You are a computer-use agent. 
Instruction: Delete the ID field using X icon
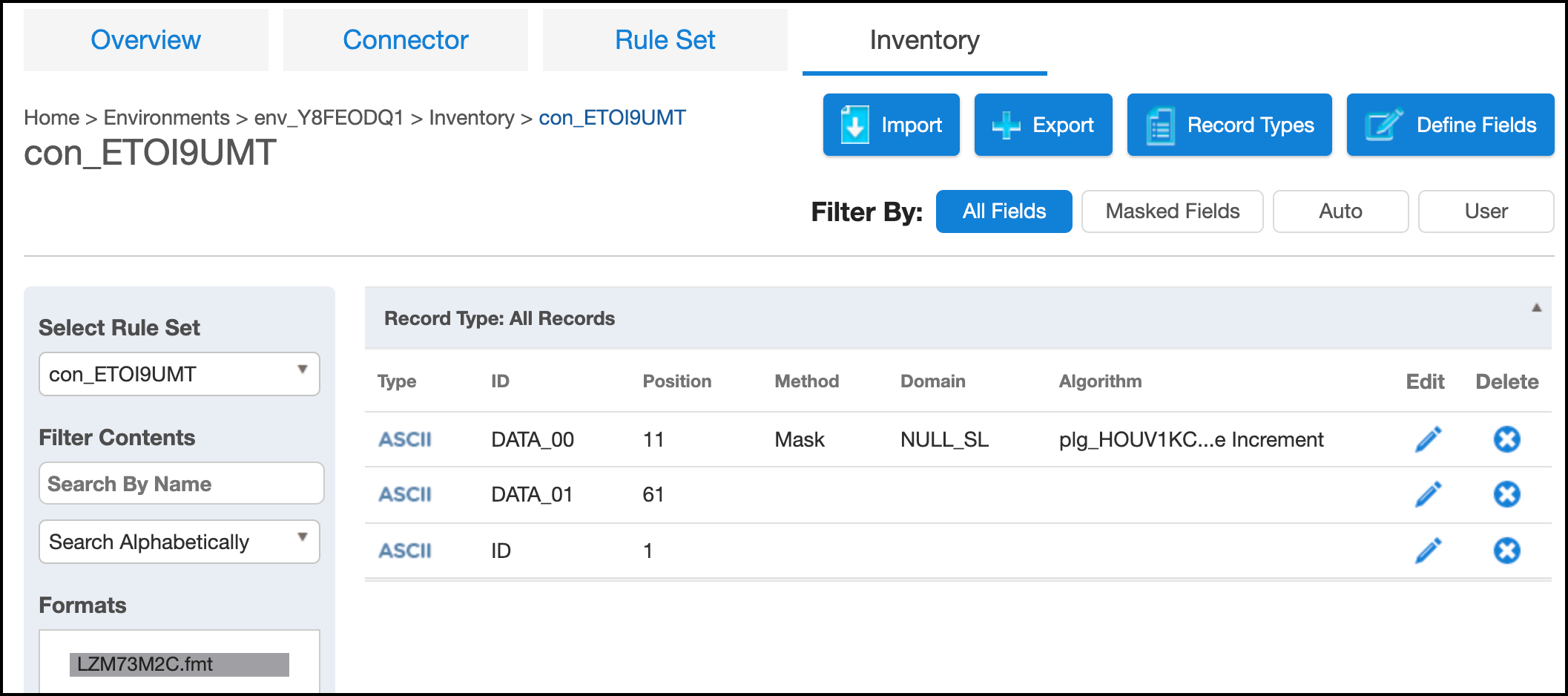pos(1506,551)
